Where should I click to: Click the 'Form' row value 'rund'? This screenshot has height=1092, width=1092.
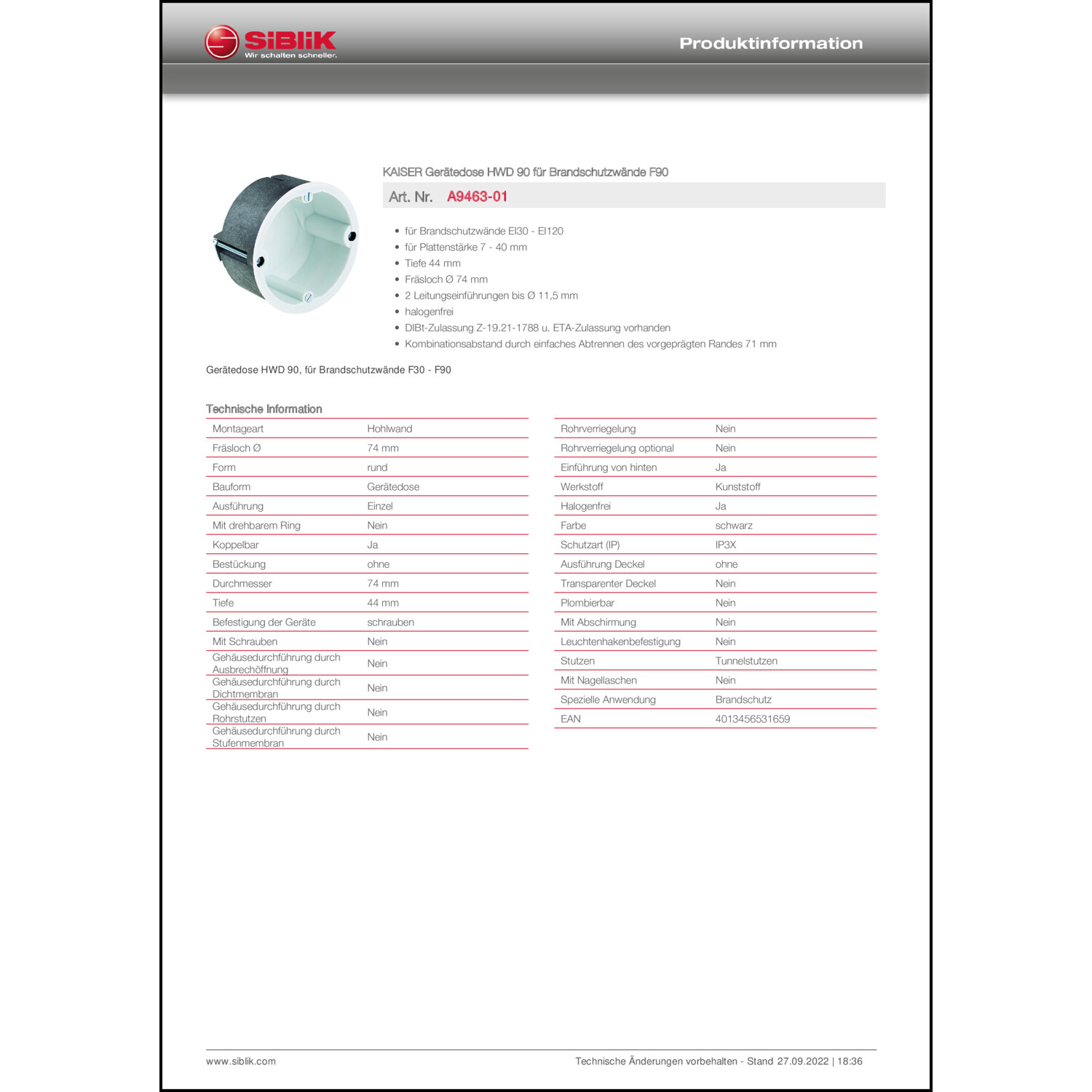tap(377, 467)
